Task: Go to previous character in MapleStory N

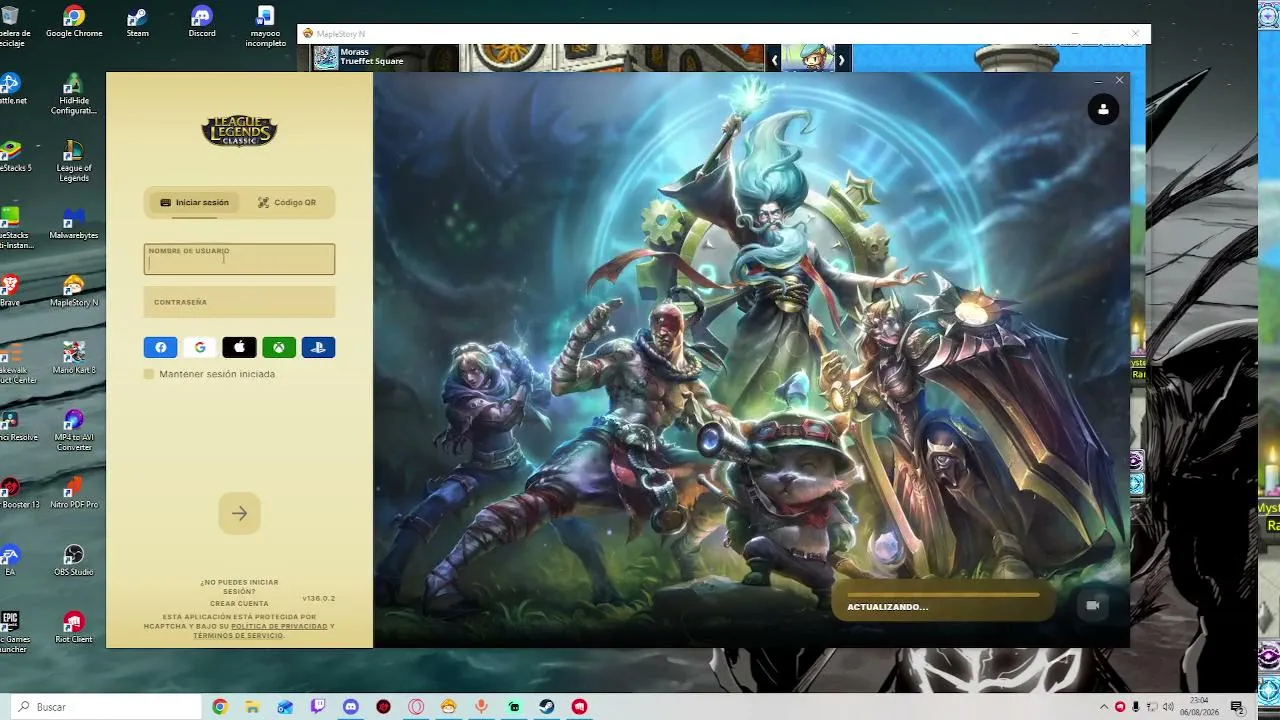Action: click(774, 60)
